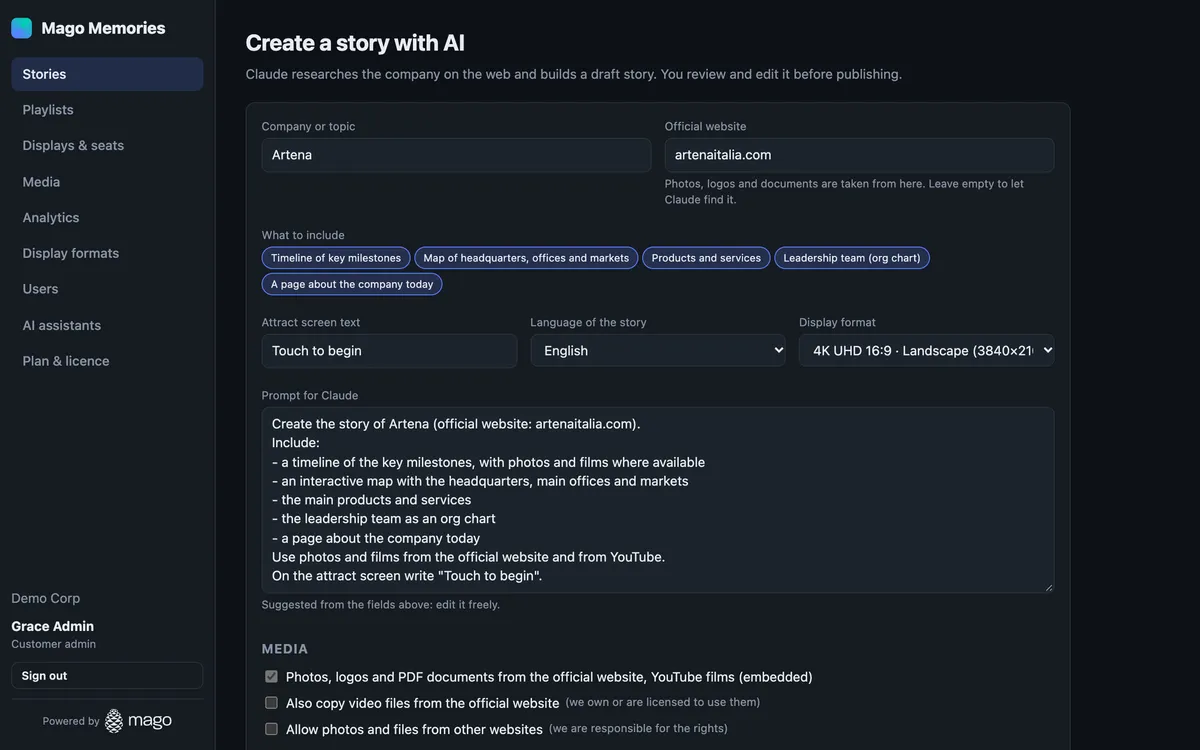This screenshot has width=1200, height=750.
Task: Click the Create a story with AI heading
Action: pos(355,43)
